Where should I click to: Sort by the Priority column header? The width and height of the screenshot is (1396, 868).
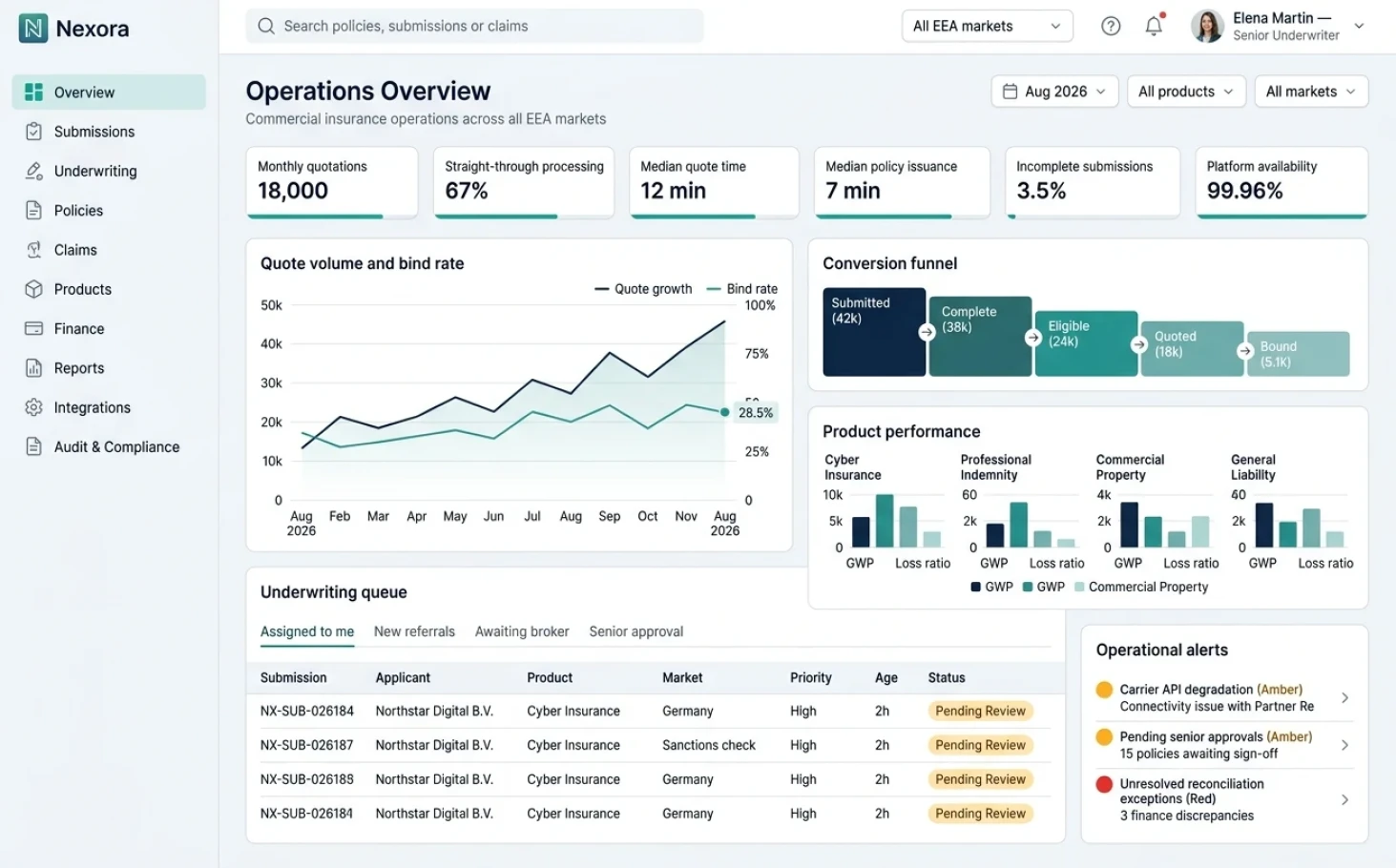(811, 677)
